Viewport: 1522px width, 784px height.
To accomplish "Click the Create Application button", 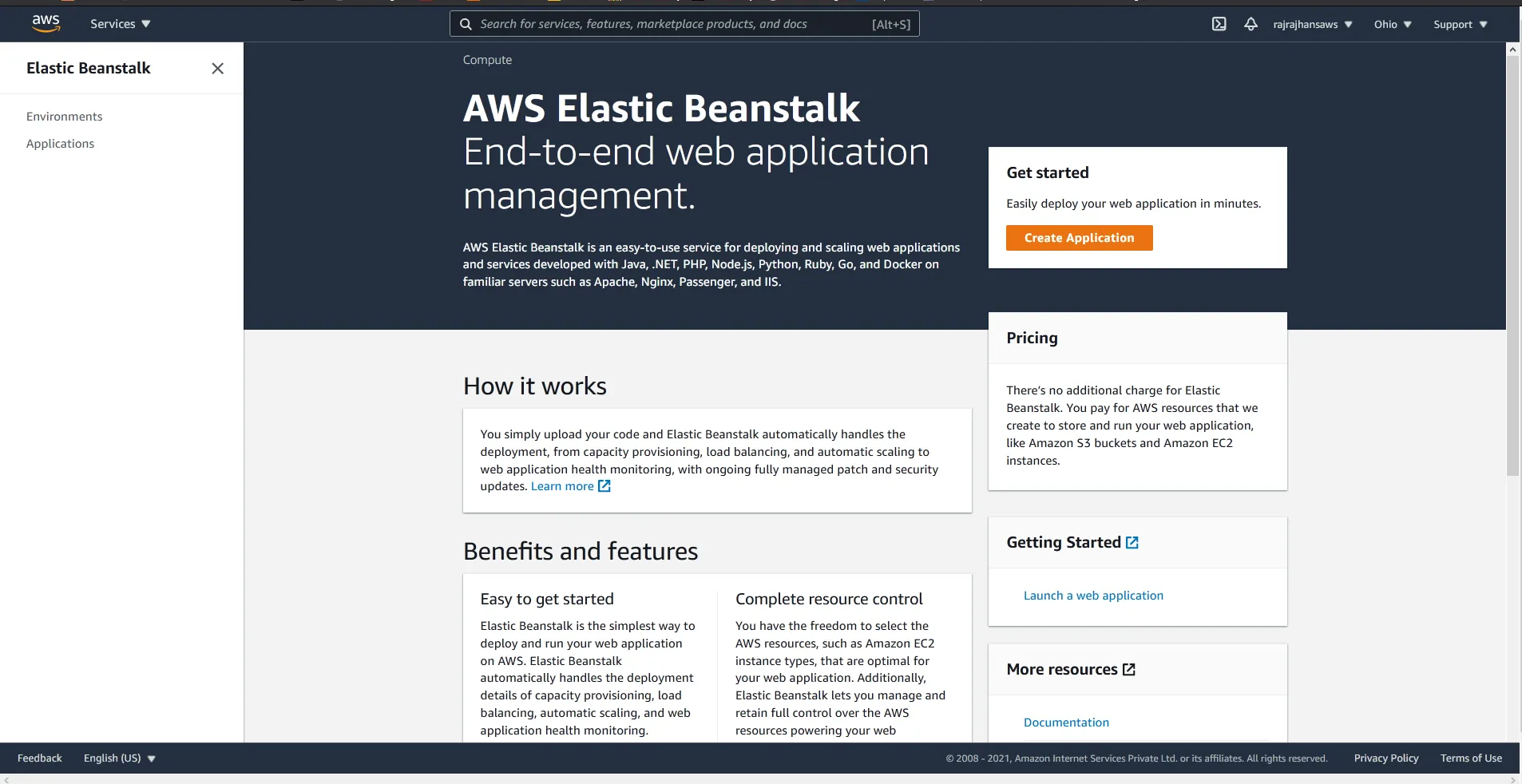I will (x=1078, y=237).
